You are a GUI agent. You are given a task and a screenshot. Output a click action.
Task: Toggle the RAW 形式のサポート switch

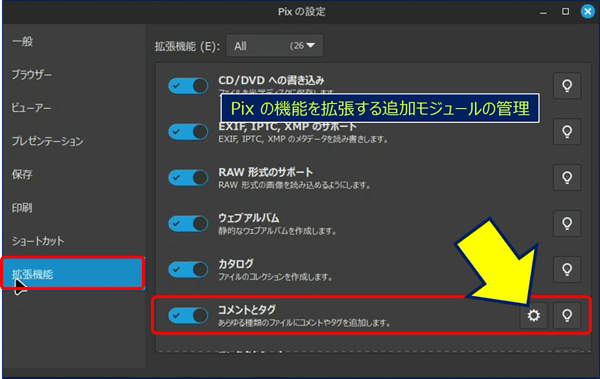coord(188,178)
